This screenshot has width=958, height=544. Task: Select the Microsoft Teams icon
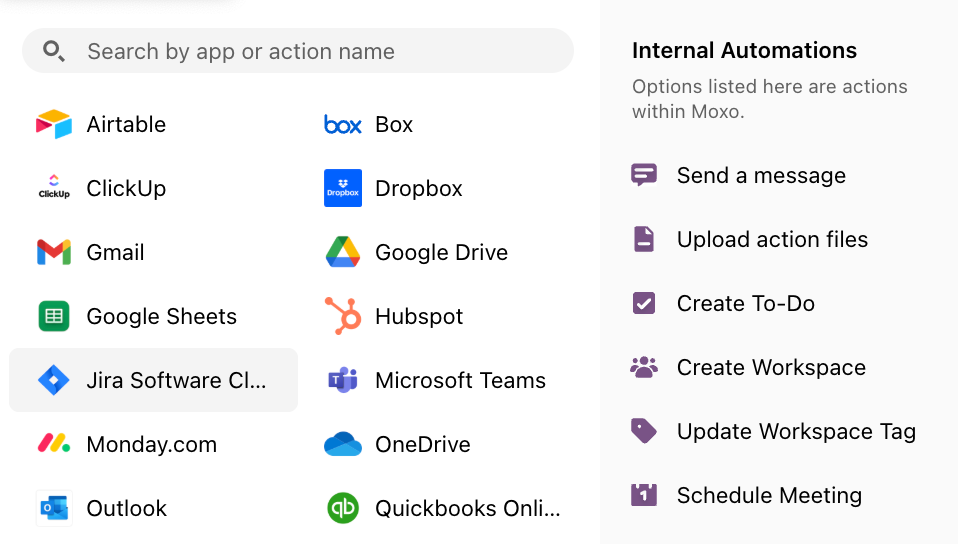coord(343,380)
